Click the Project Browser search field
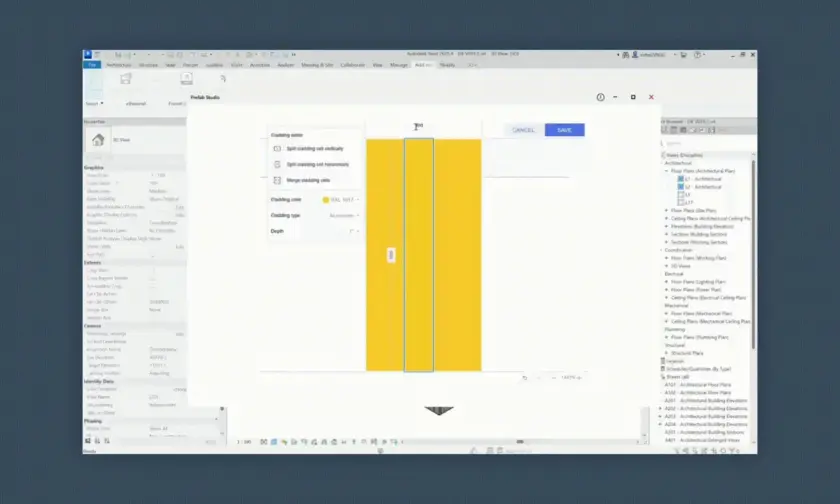 tap(707, 144)
